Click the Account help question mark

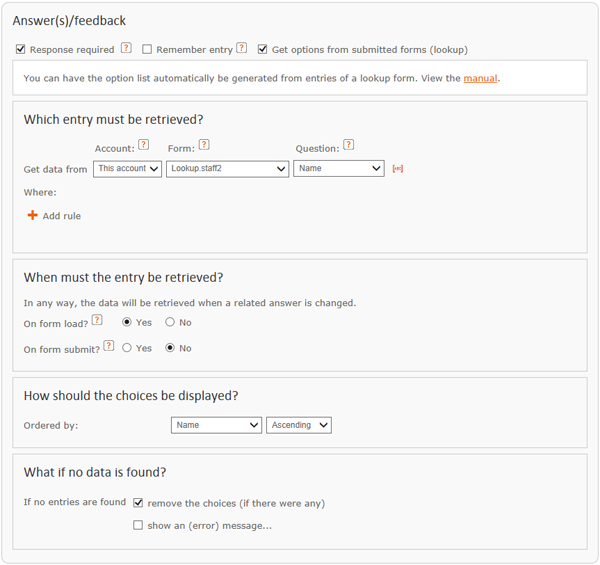[x=143, y=145]
